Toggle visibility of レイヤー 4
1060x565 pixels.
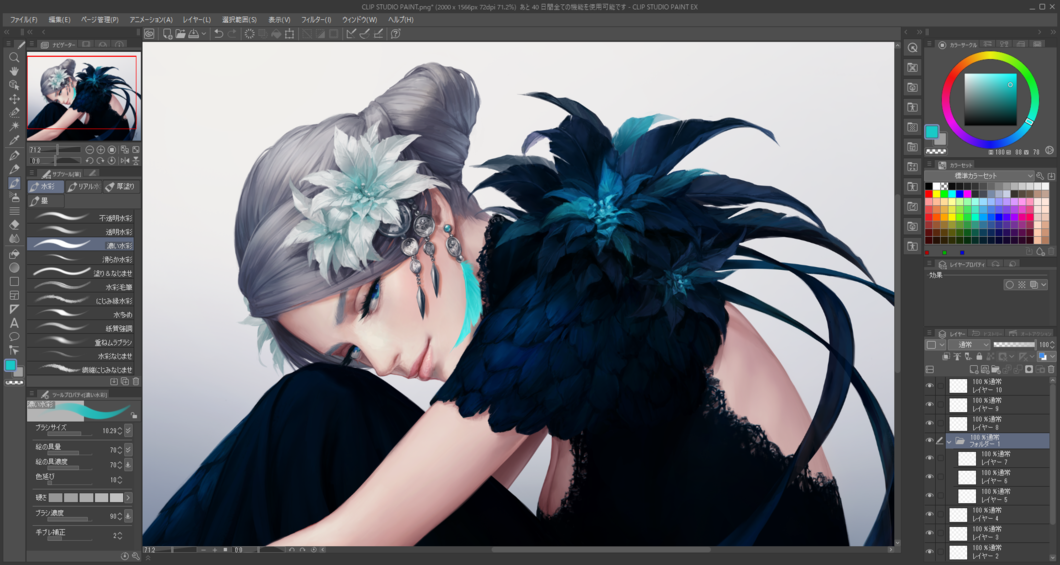point(930,514)
